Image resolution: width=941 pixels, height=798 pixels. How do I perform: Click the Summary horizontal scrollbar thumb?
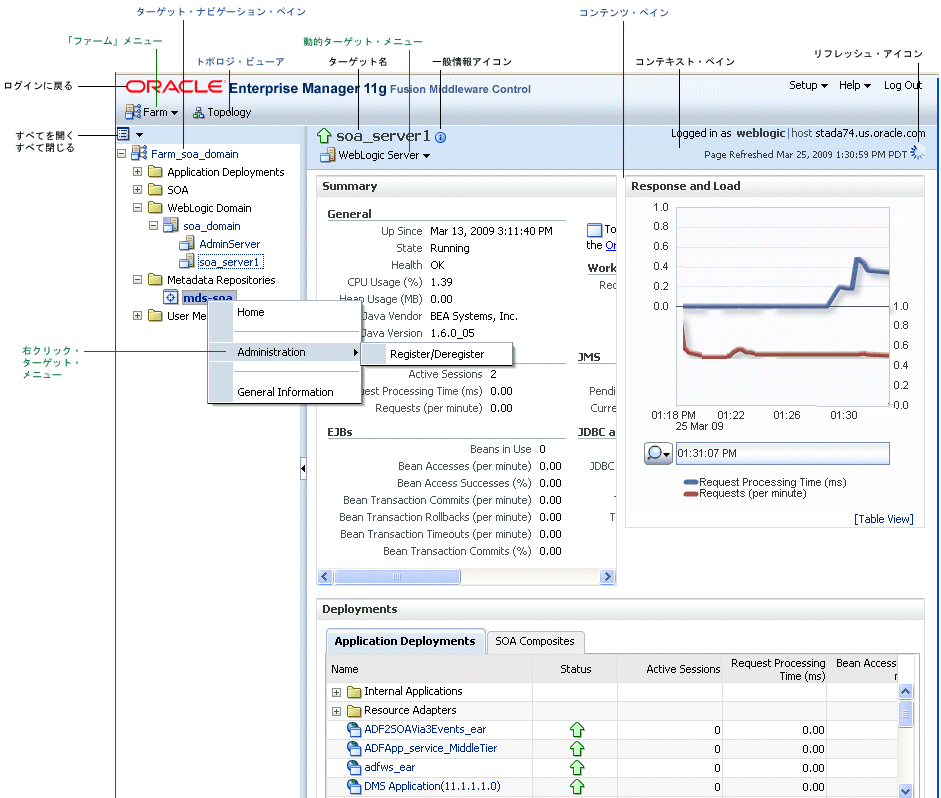pyautogui.click(x=397, y=576)
